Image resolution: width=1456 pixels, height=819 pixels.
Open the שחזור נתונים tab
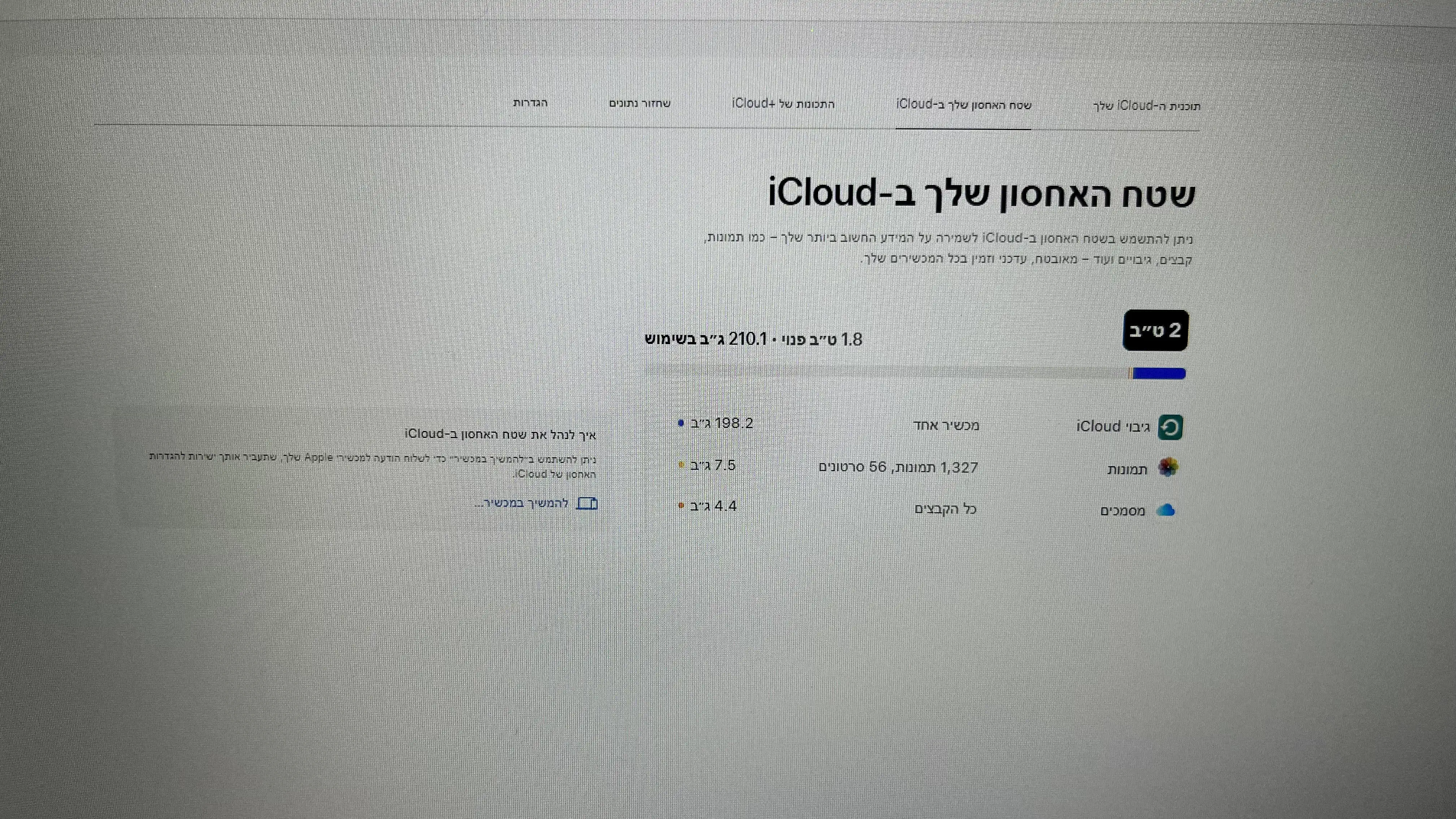pos(640,103)
